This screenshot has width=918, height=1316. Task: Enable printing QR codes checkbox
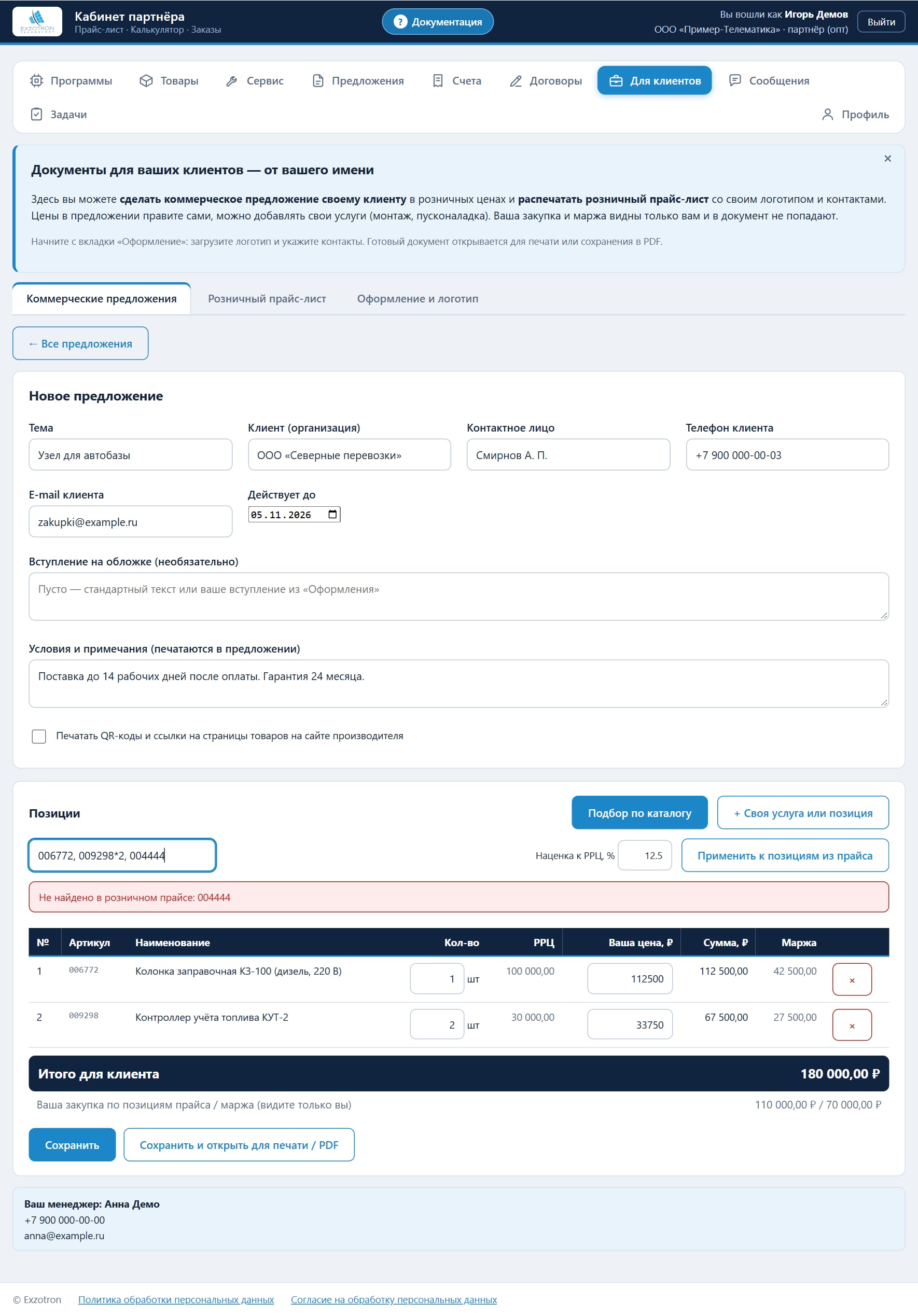point(39,736)
